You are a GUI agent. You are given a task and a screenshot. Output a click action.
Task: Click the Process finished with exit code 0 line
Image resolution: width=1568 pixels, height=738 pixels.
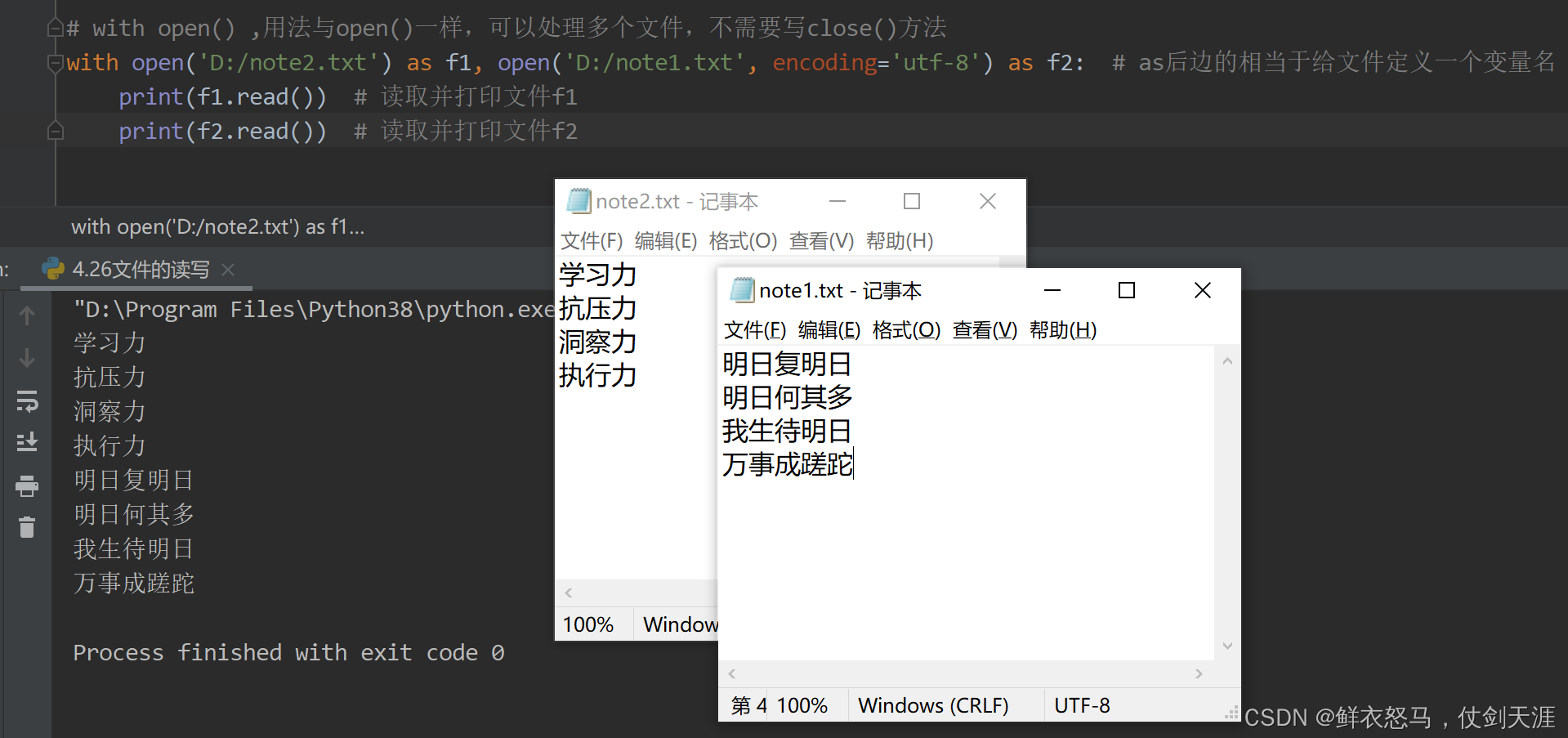[x=288, y=652]
